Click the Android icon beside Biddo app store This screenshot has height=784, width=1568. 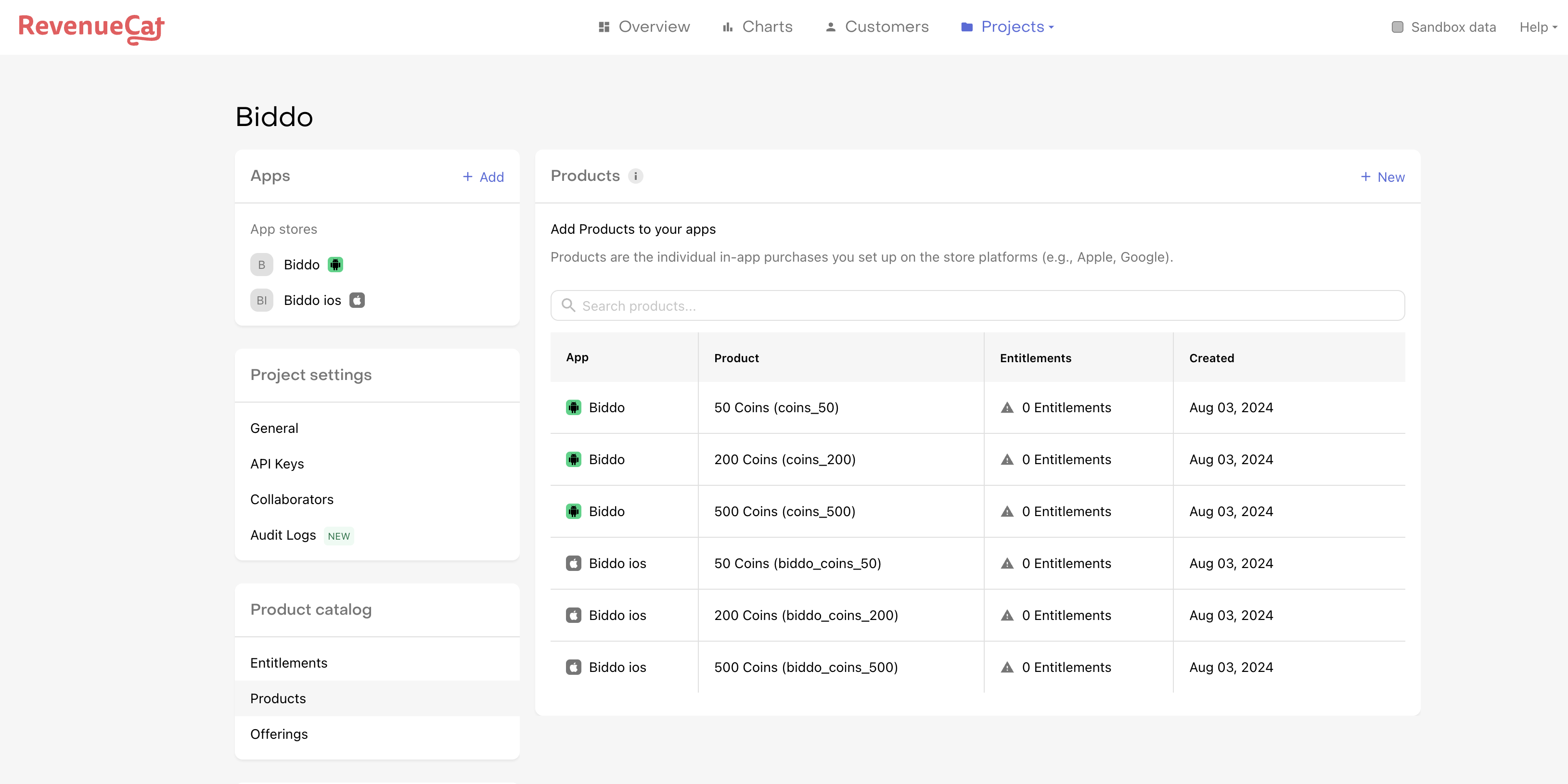(335, 265)
